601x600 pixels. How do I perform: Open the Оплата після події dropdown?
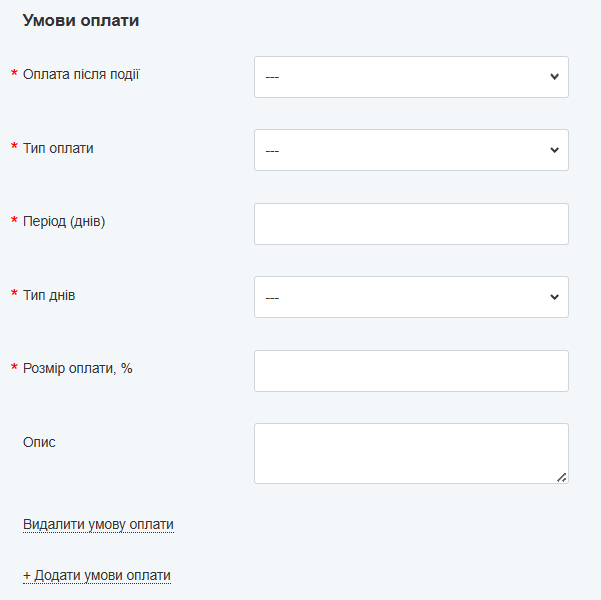(411, 77)
